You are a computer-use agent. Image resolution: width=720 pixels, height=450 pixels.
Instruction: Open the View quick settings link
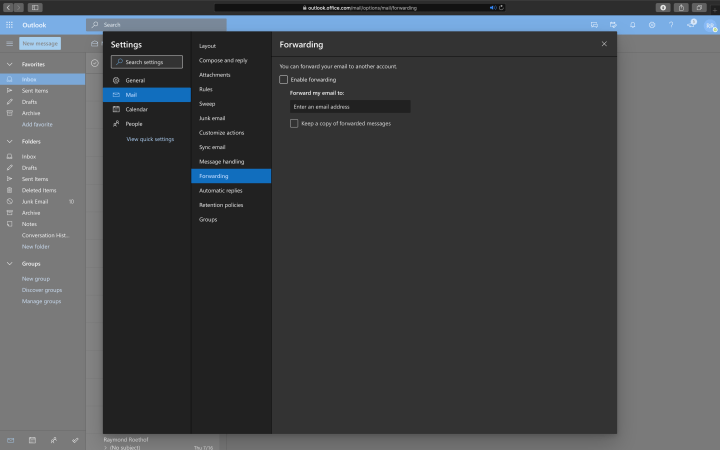(x=150, y=139)
